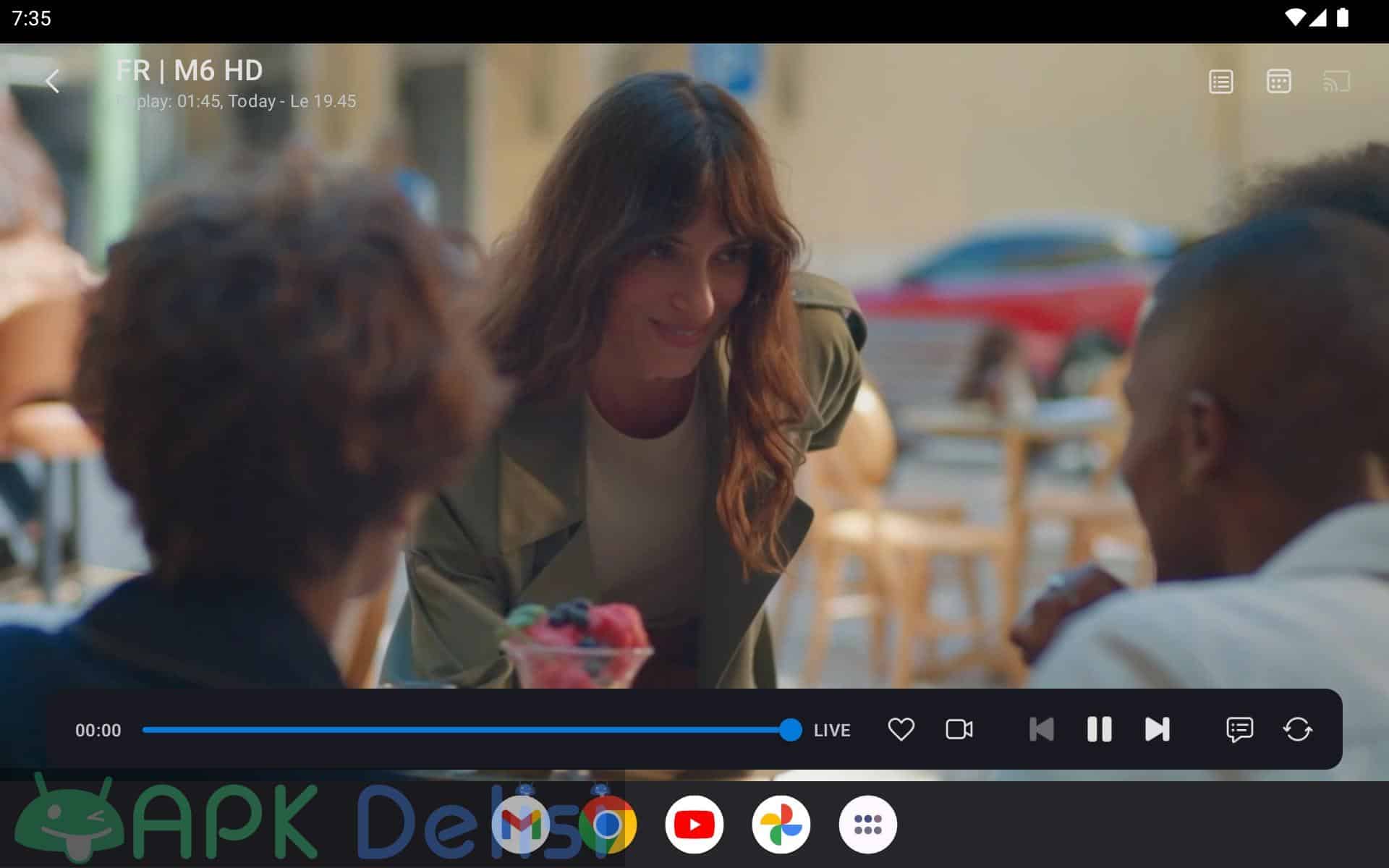Open the all apps drawer
The image size is (1389, 868).
coord(868,825)
